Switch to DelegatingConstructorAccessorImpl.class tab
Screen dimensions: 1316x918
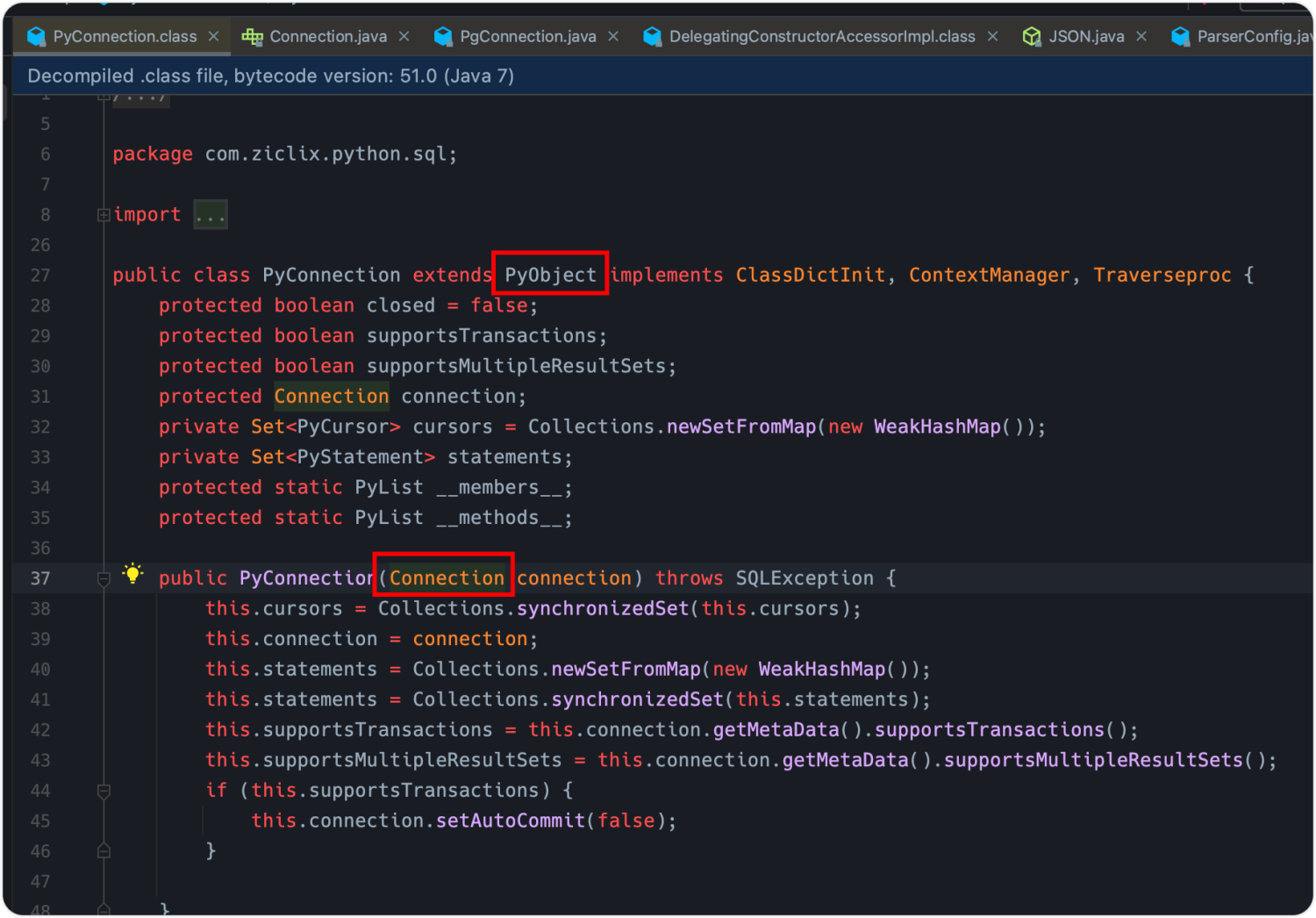pyautogui.click(x=821, y=36)
